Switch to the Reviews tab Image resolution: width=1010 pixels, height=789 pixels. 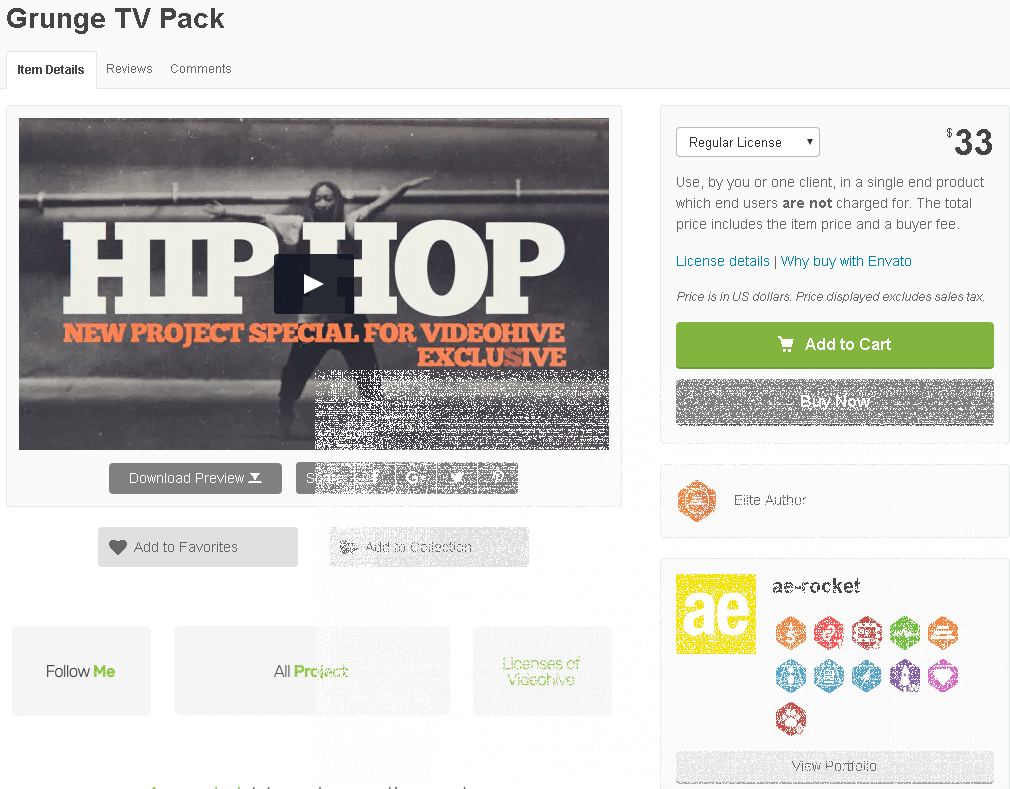[x=129, y=69]
